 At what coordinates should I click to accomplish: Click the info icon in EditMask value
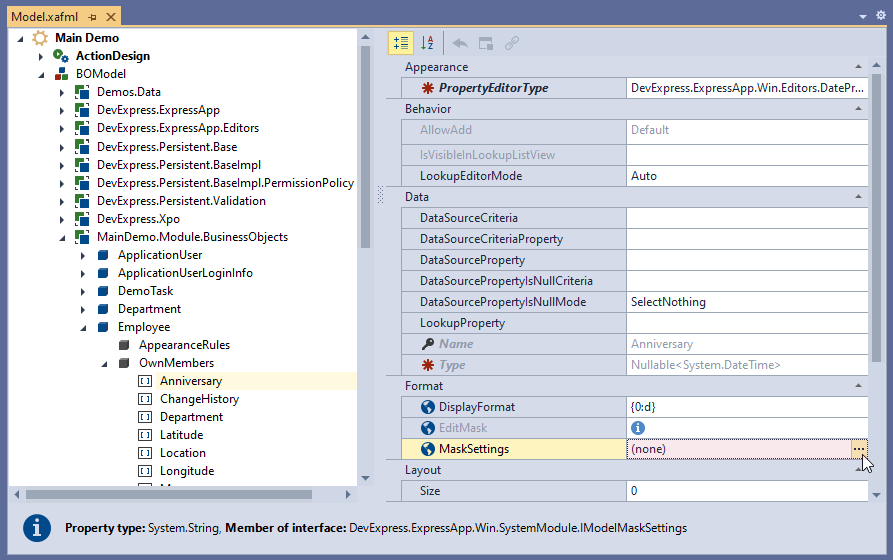click(x=638, y=428)
